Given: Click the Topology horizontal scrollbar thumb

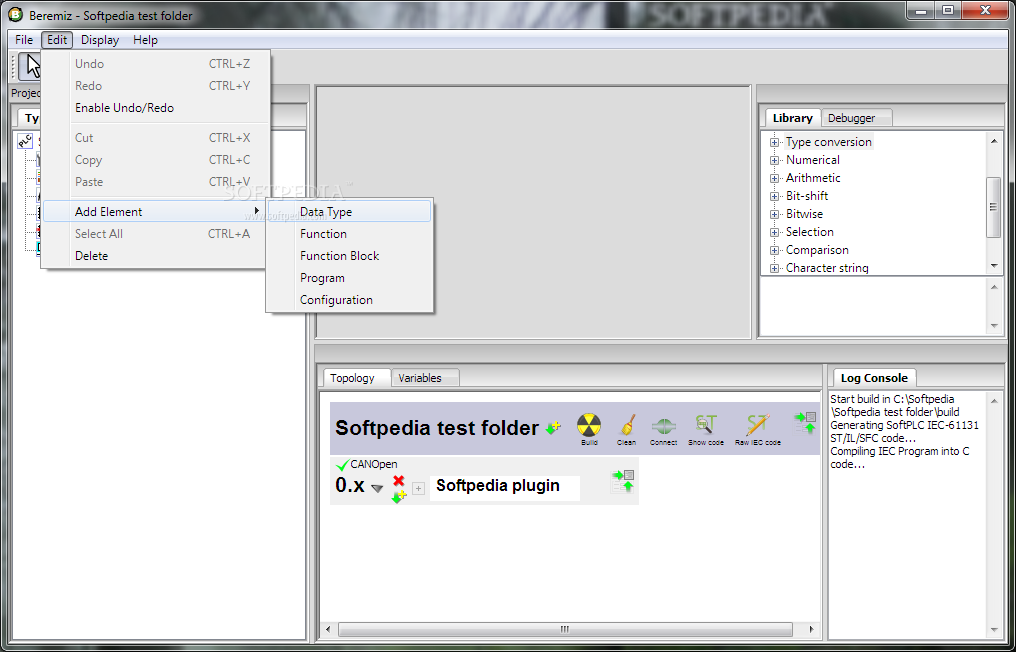Looking at the screenshot, I should pyautogui.click(x=565, y=629).
